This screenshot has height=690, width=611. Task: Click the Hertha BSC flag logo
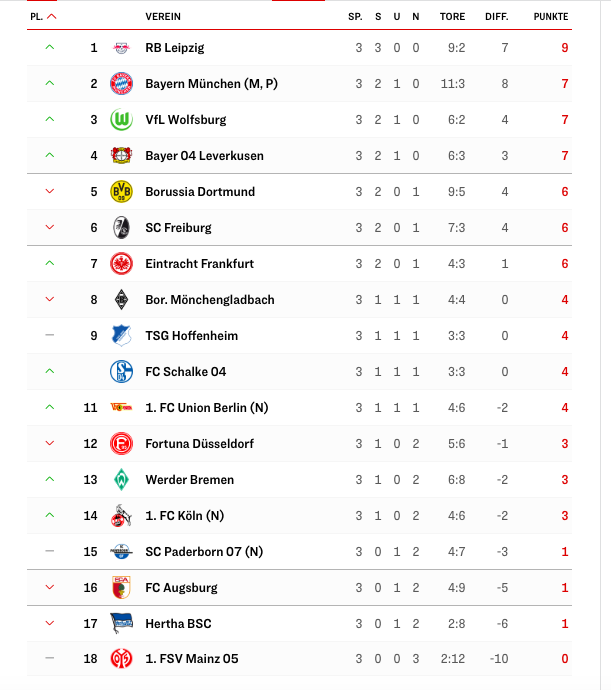tap(121, 624)
